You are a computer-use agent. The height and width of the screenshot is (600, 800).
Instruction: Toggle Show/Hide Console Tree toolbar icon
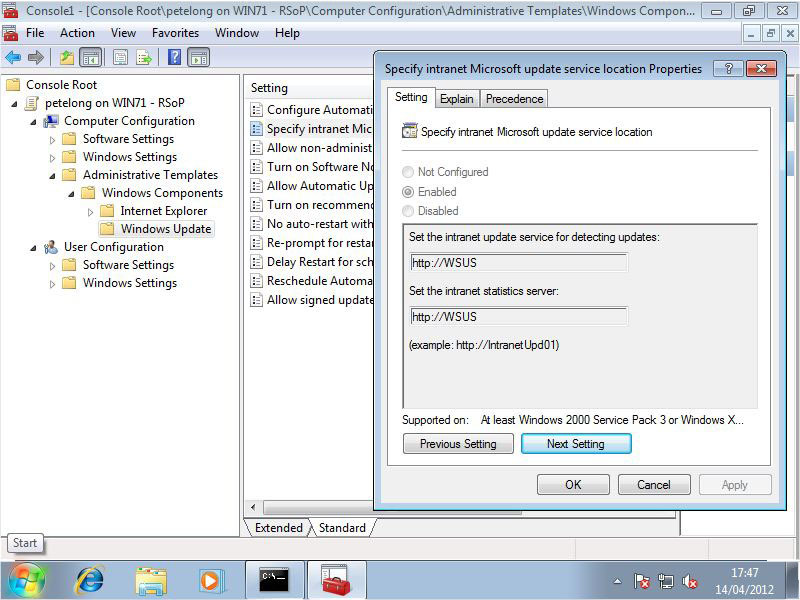(x=91, y=58)
